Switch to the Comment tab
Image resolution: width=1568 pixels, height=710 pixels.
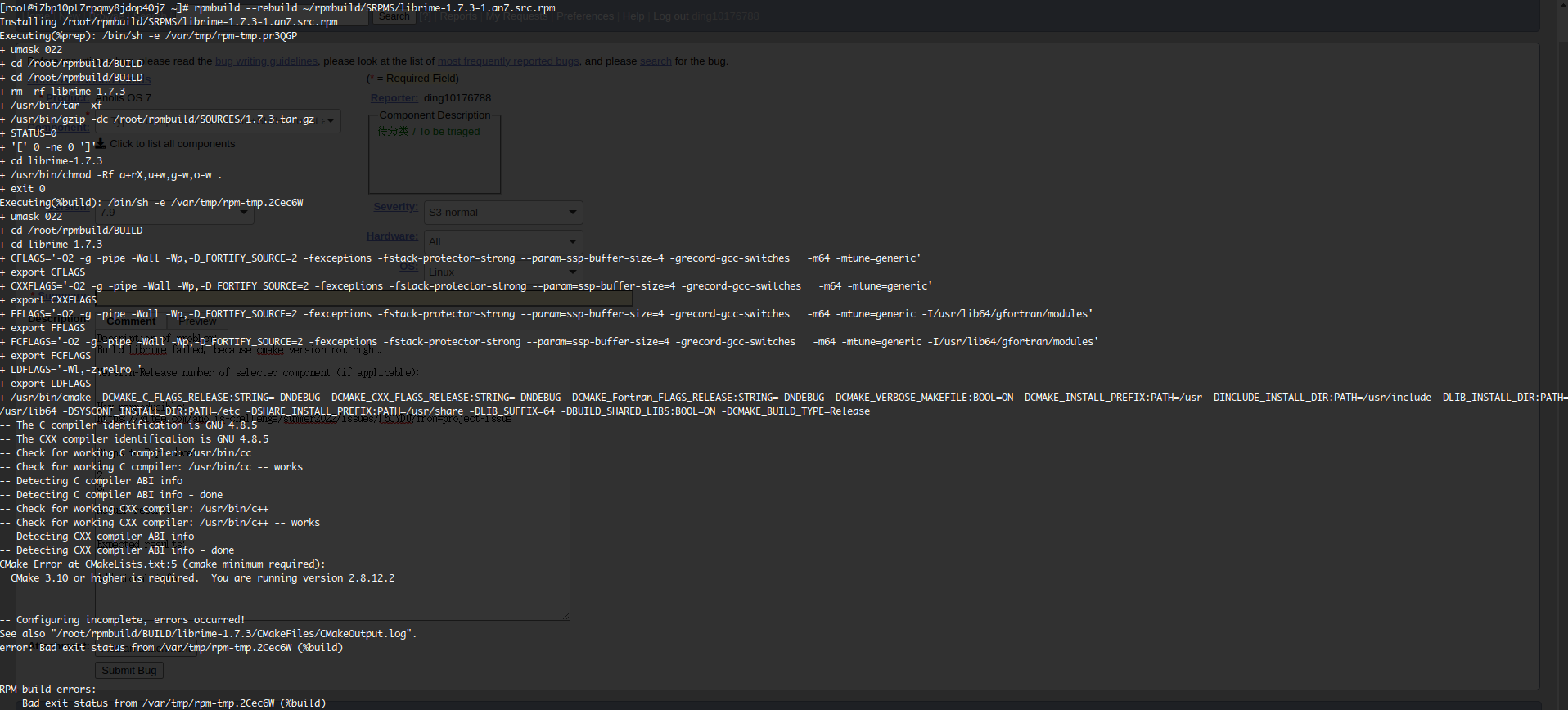(x=131, y=321)
